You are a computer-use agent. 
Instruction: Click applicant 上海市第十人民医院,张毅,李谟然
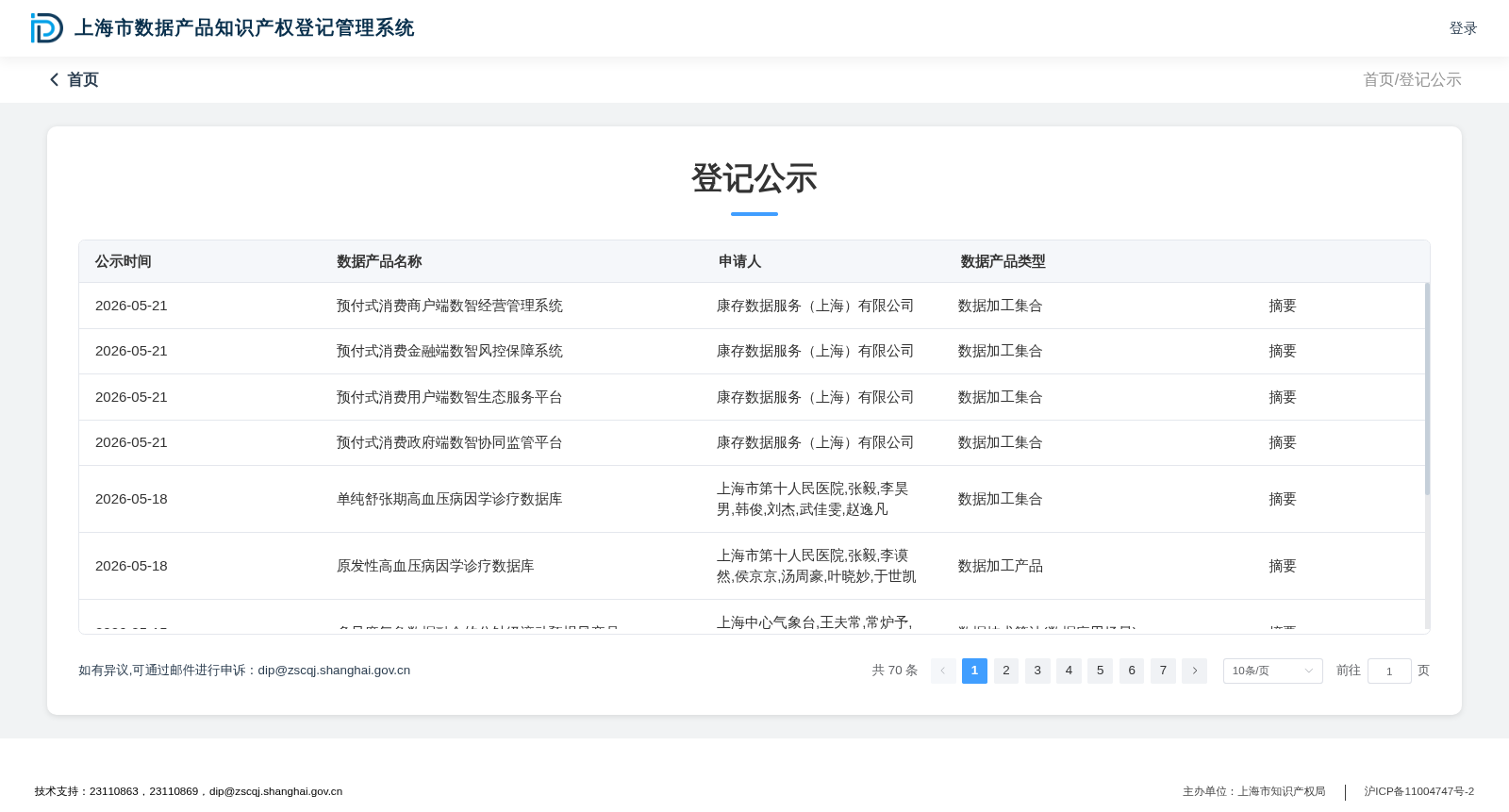click(817, 566)
